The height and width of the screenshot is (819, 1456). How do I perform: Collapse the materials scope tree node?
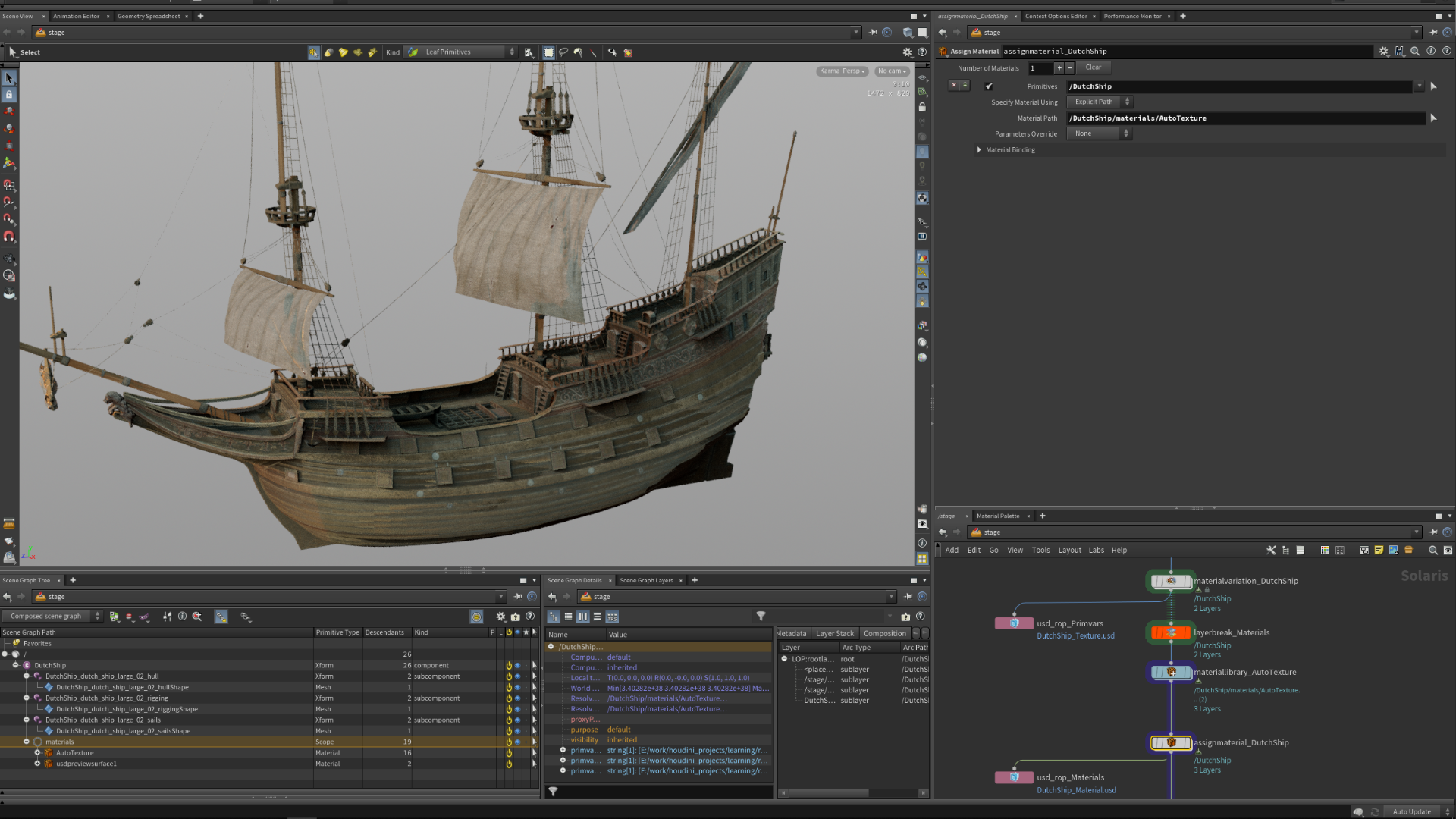click(27, 742)
